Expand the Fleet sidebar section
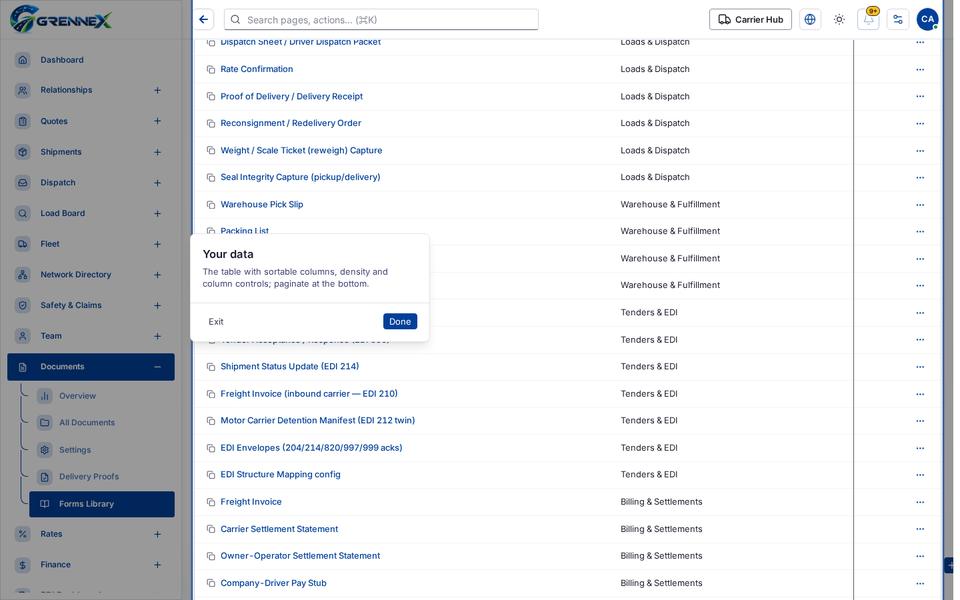The height and width of the screenshot is (600, 960). click(x=157, y=244)
